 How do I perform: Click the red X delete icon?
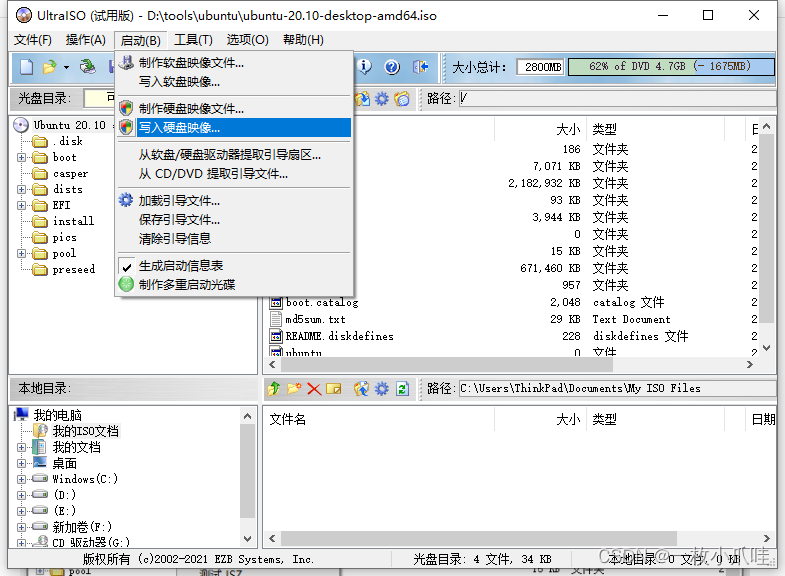pyautogui.click(x=314, y=388)
